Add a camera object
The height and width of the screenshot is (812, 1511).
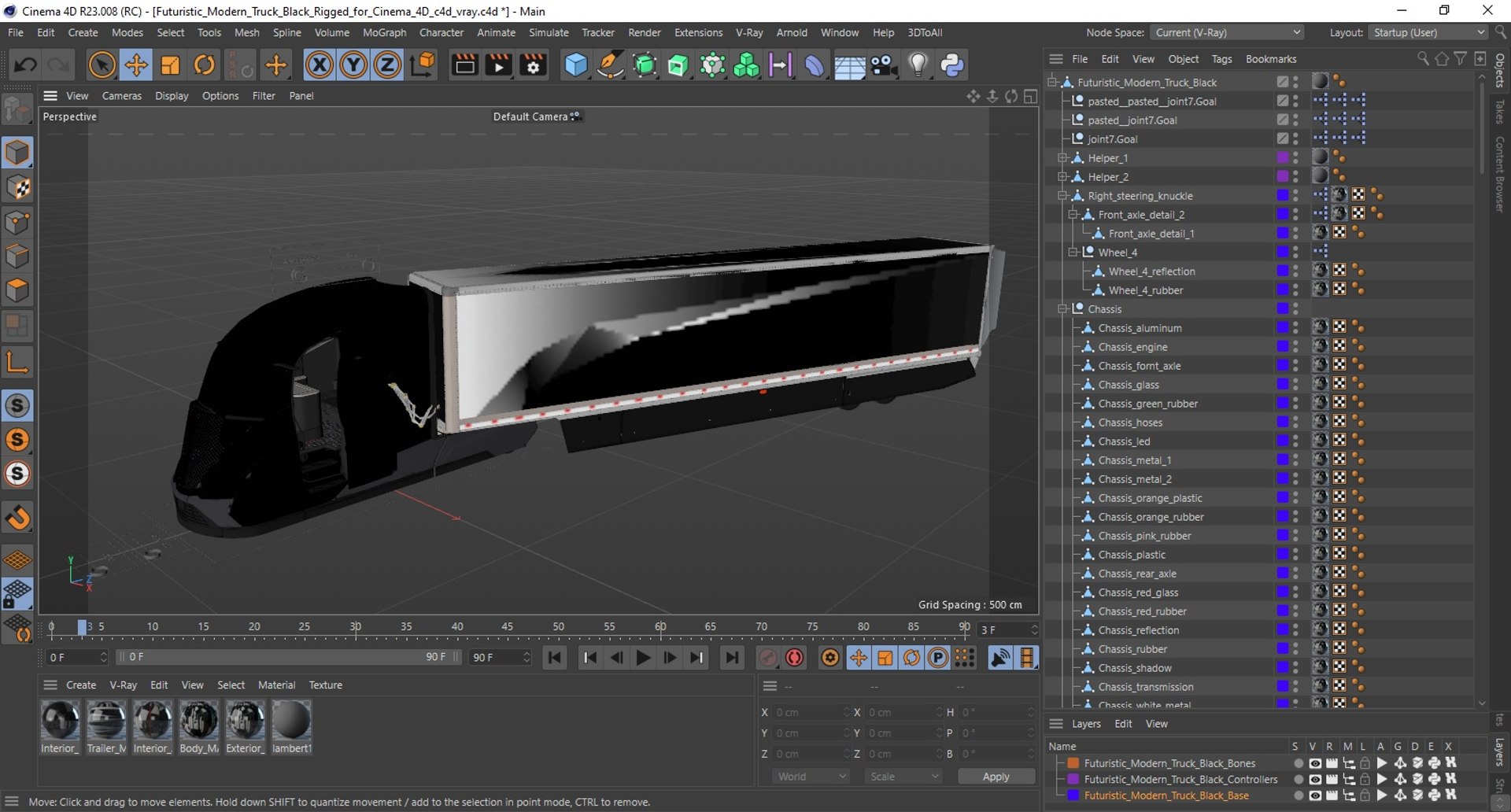click(x=885, y=65)
